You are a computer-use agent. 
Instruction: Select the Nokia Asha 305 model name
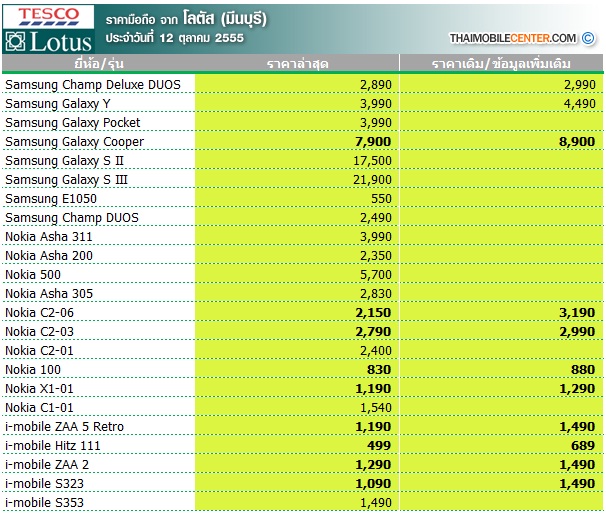pos(49,293)
